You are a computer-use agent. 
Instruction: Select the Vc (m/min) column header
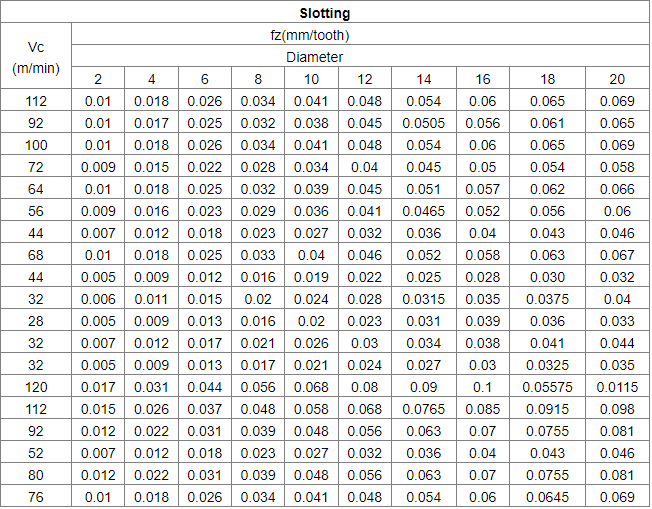pyautogui.click(x=36, y=57)
